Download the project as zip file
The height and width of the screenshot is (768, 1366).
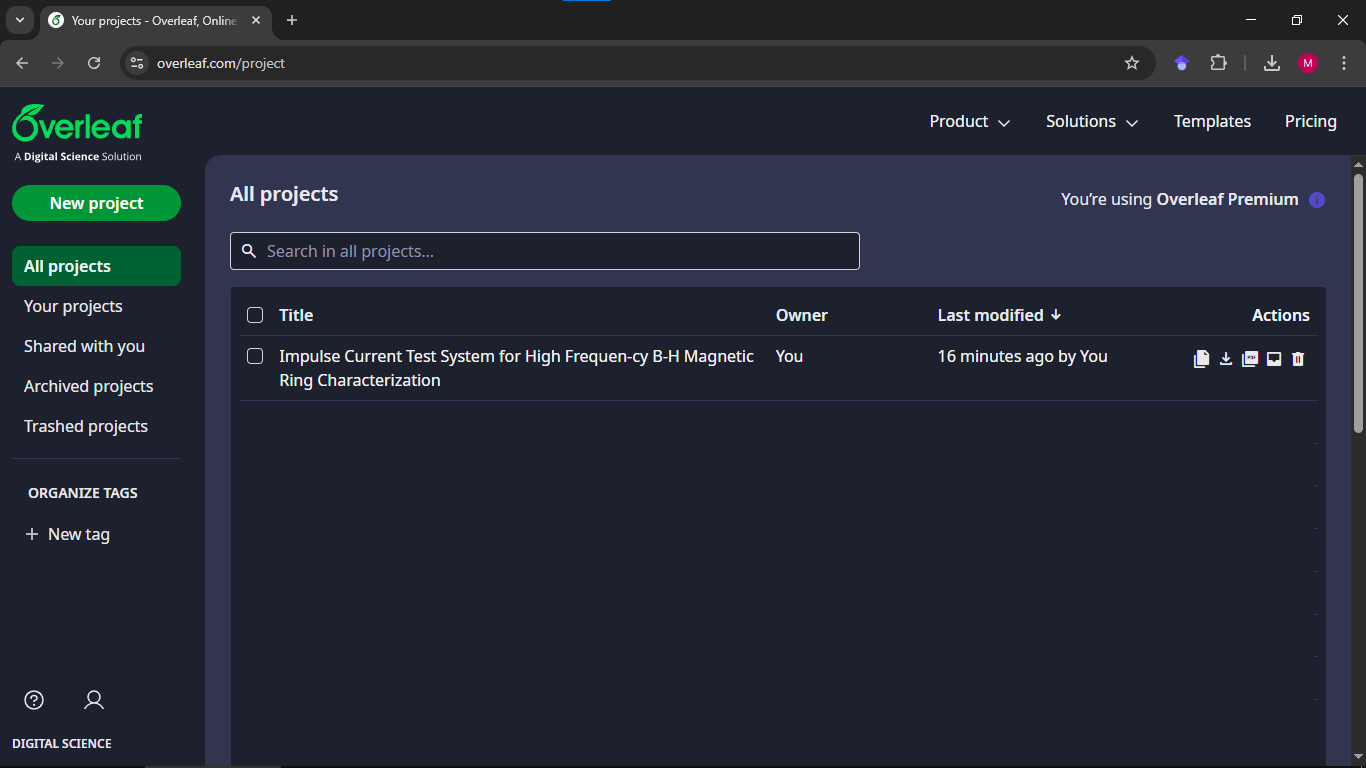click(x=1226, y=359)
